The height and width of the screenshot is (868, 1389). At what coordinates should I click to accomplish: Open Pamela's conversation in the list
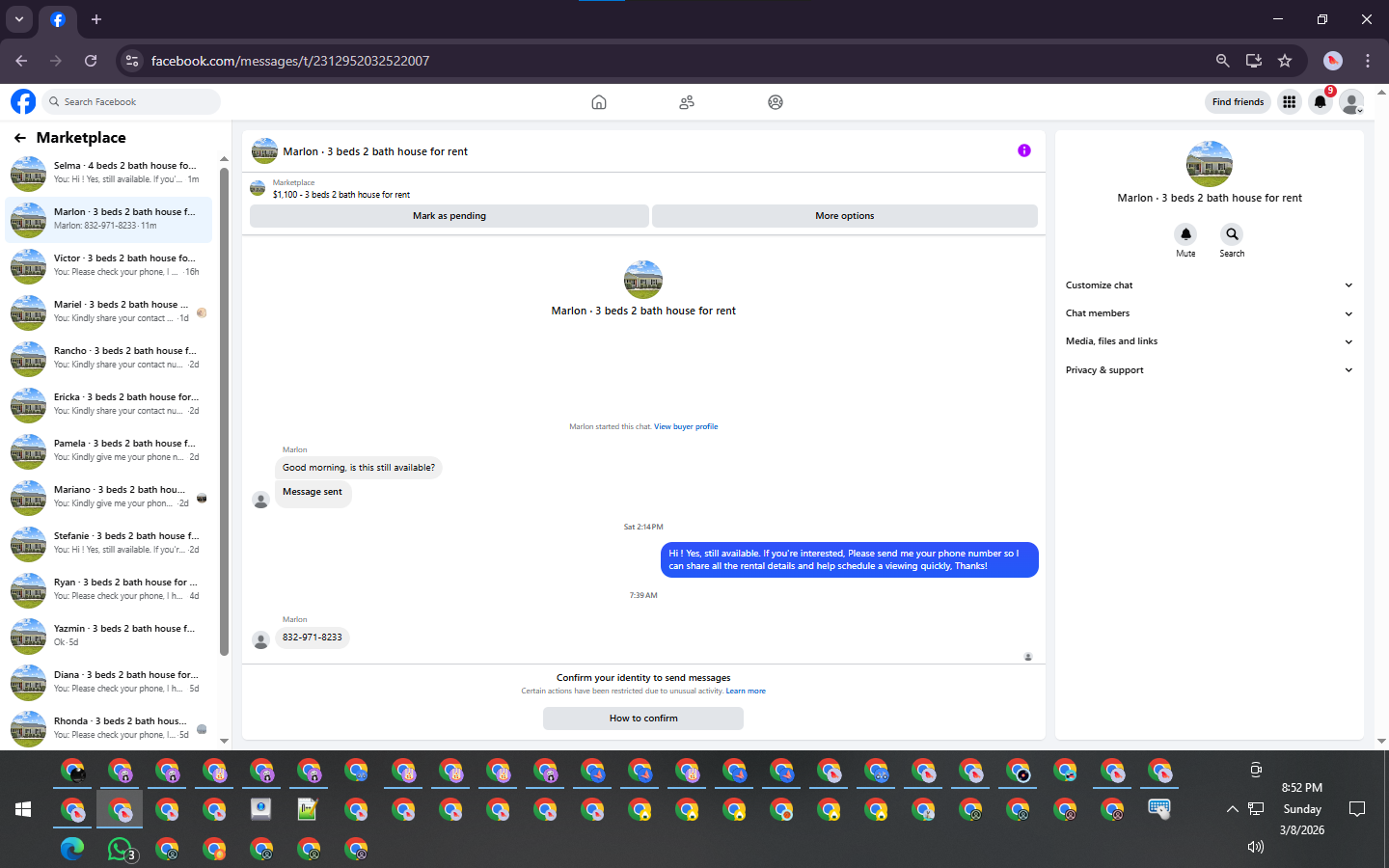109,451
